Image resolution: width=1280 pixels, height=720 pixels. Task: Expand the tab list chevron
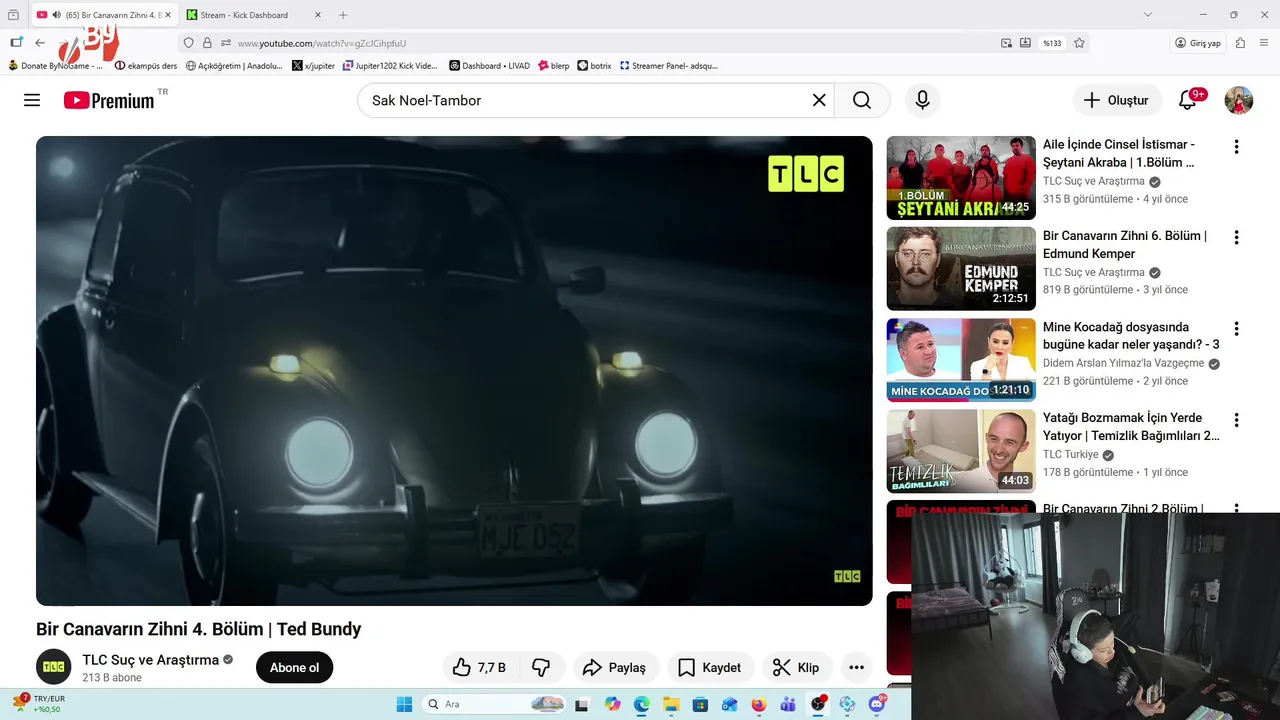coord(1147,15)
